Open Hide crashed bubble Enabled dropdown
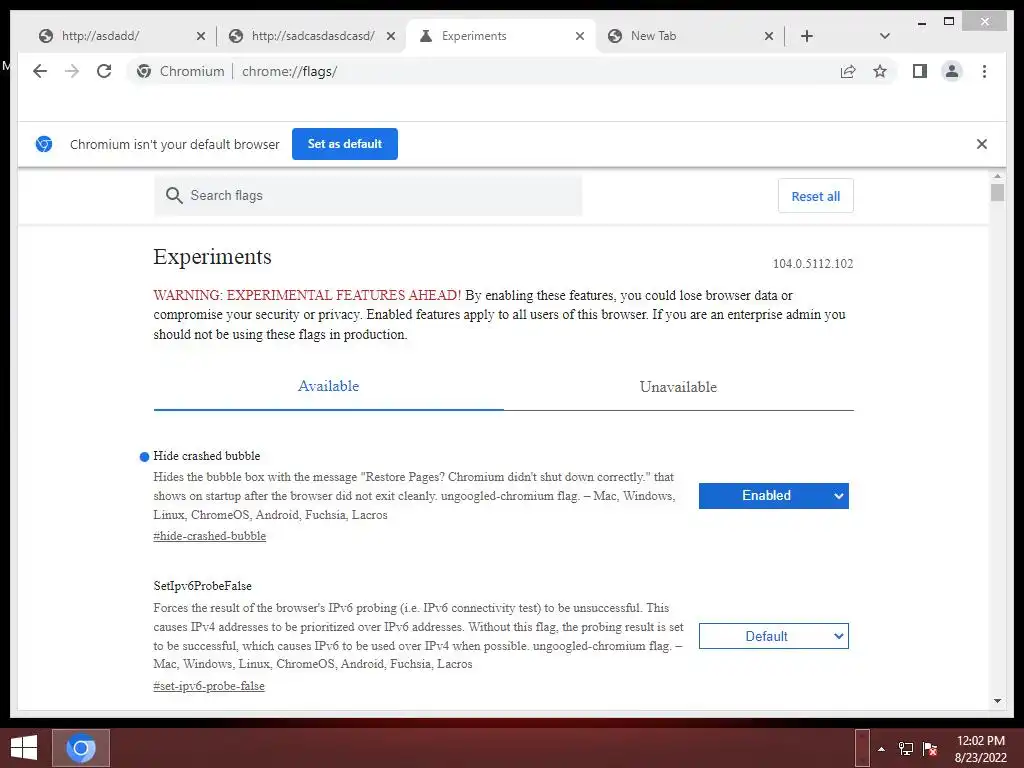 pyautogui.click(x=774, y=496)
